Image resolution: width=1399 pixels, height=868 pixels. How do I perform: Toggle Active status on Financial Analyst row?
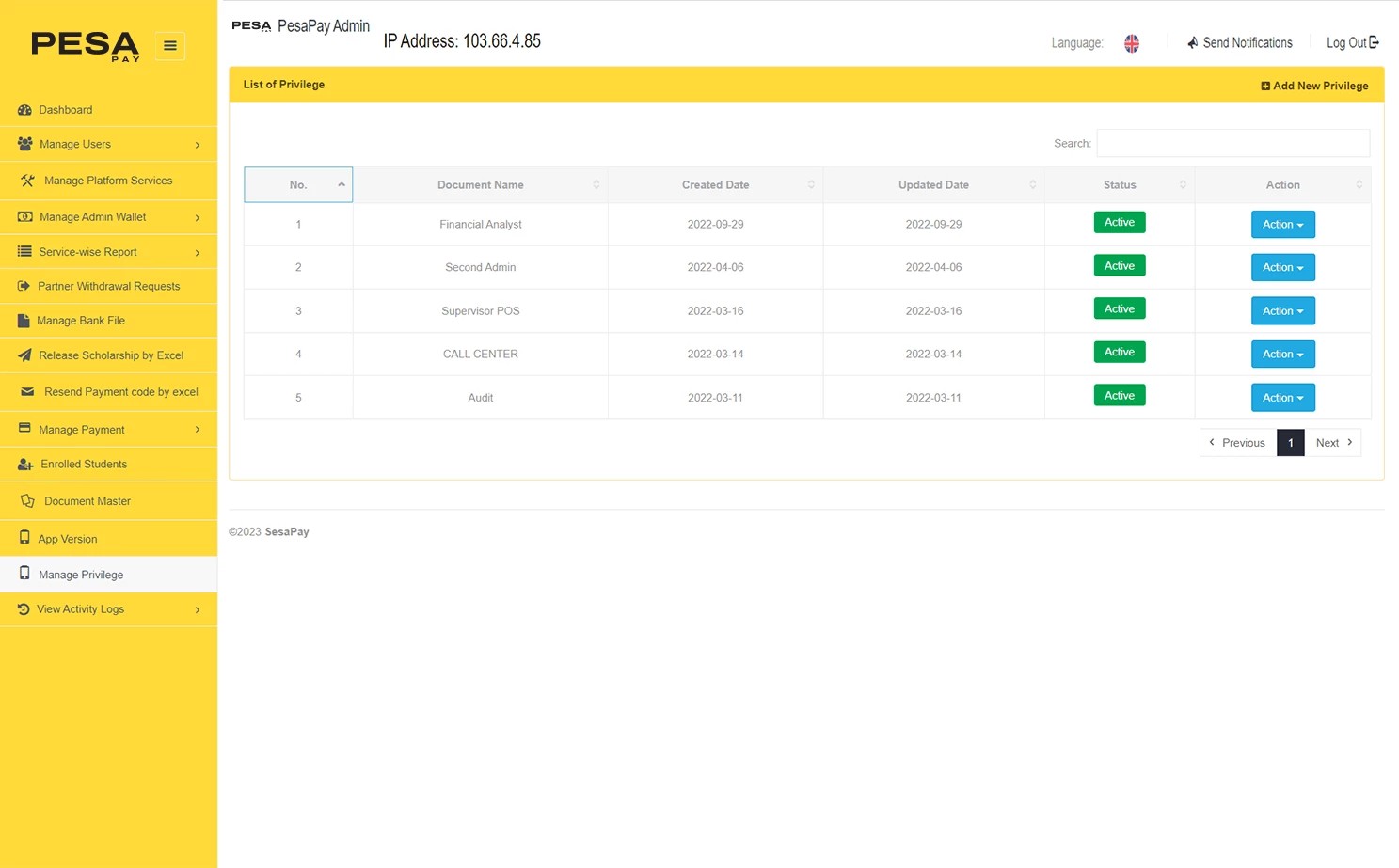[x=1120, y=222]
